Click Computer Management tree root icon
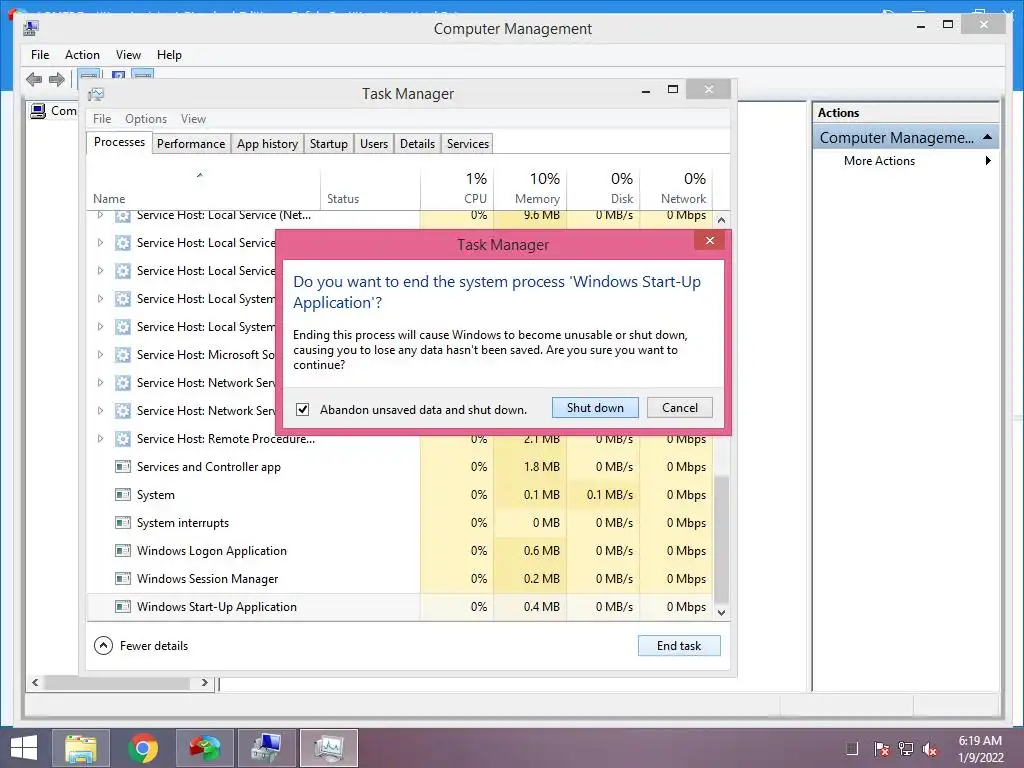 (x=39, y=110)
